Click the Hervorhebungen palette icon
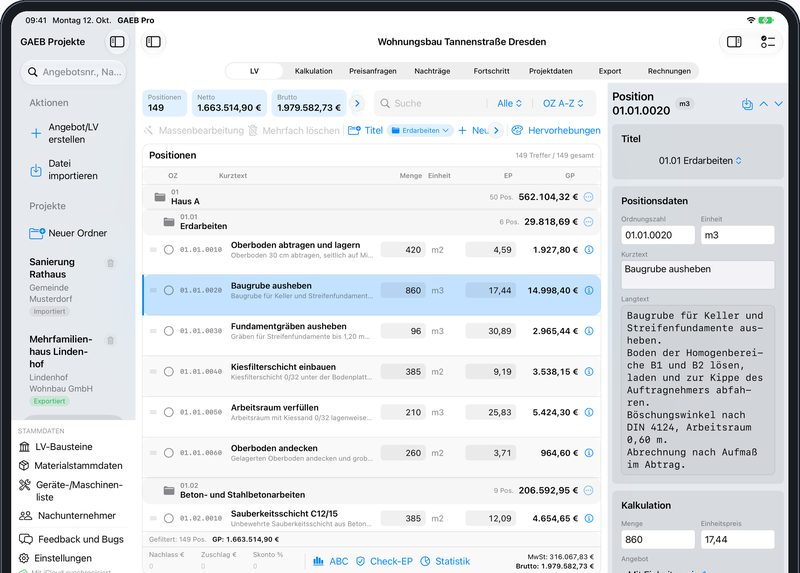This screenshot has width=800, height=573. click(x=517, y=131)
